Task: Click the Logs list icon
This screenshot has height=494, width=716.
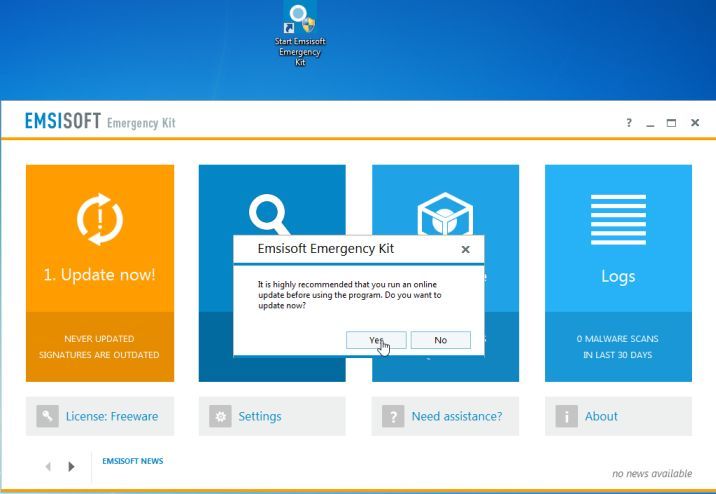Action: 618,220
